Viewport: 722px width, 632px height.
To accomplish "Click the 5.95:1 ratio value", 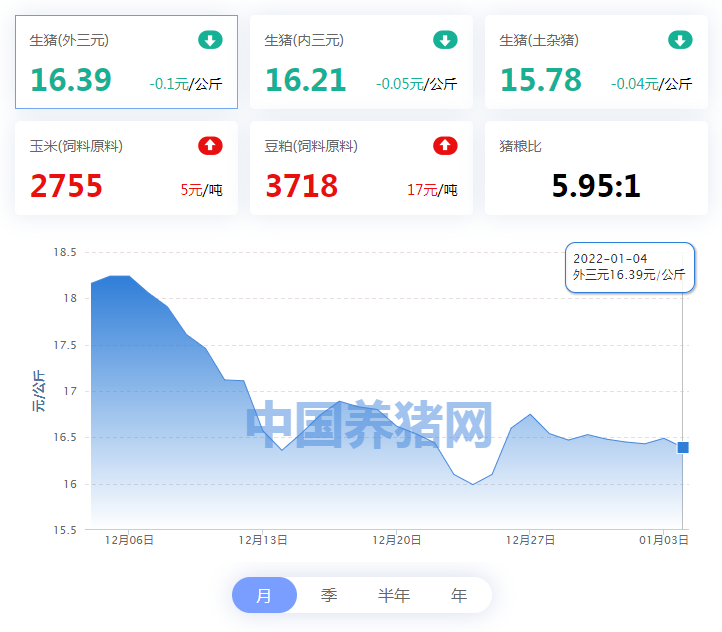I will coord(596,186).
